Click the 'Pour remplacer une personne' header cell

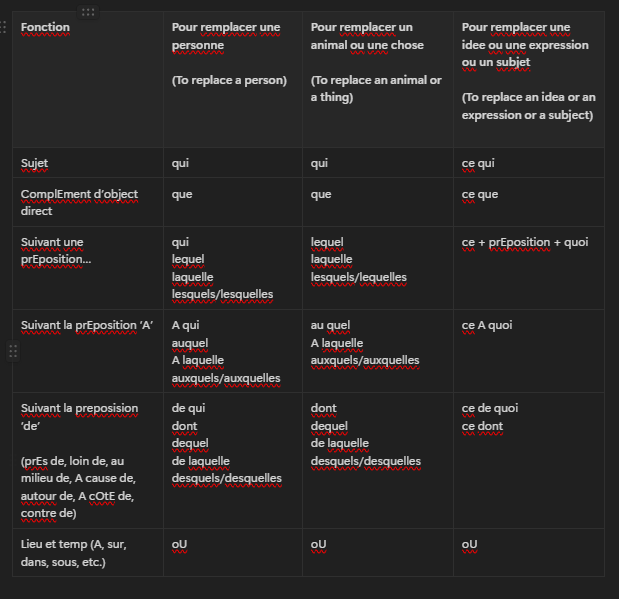pyautogui.click(x=233, y=80)
